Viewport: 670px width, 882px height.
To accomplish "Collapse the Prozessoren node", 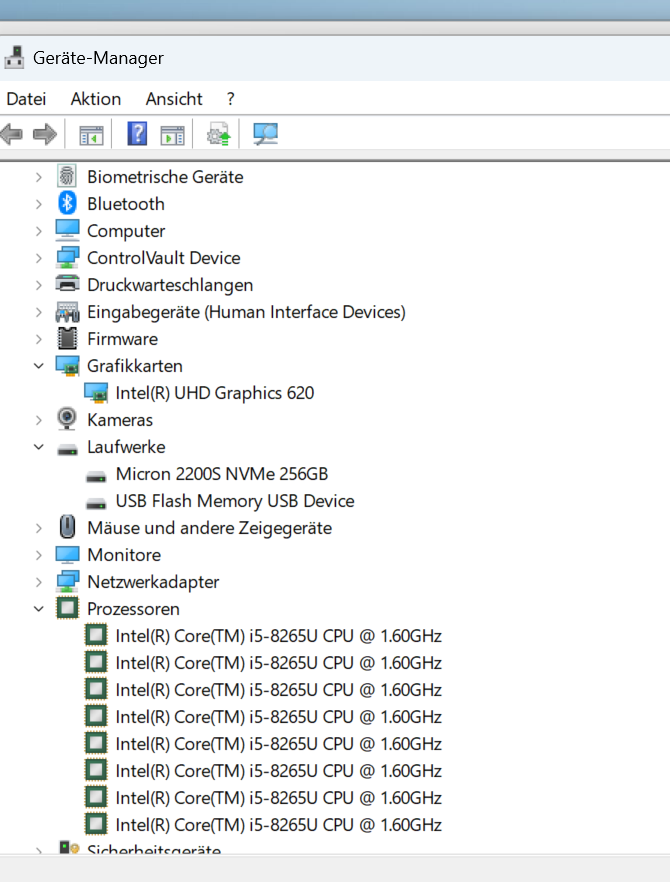I will click(38, 609).
